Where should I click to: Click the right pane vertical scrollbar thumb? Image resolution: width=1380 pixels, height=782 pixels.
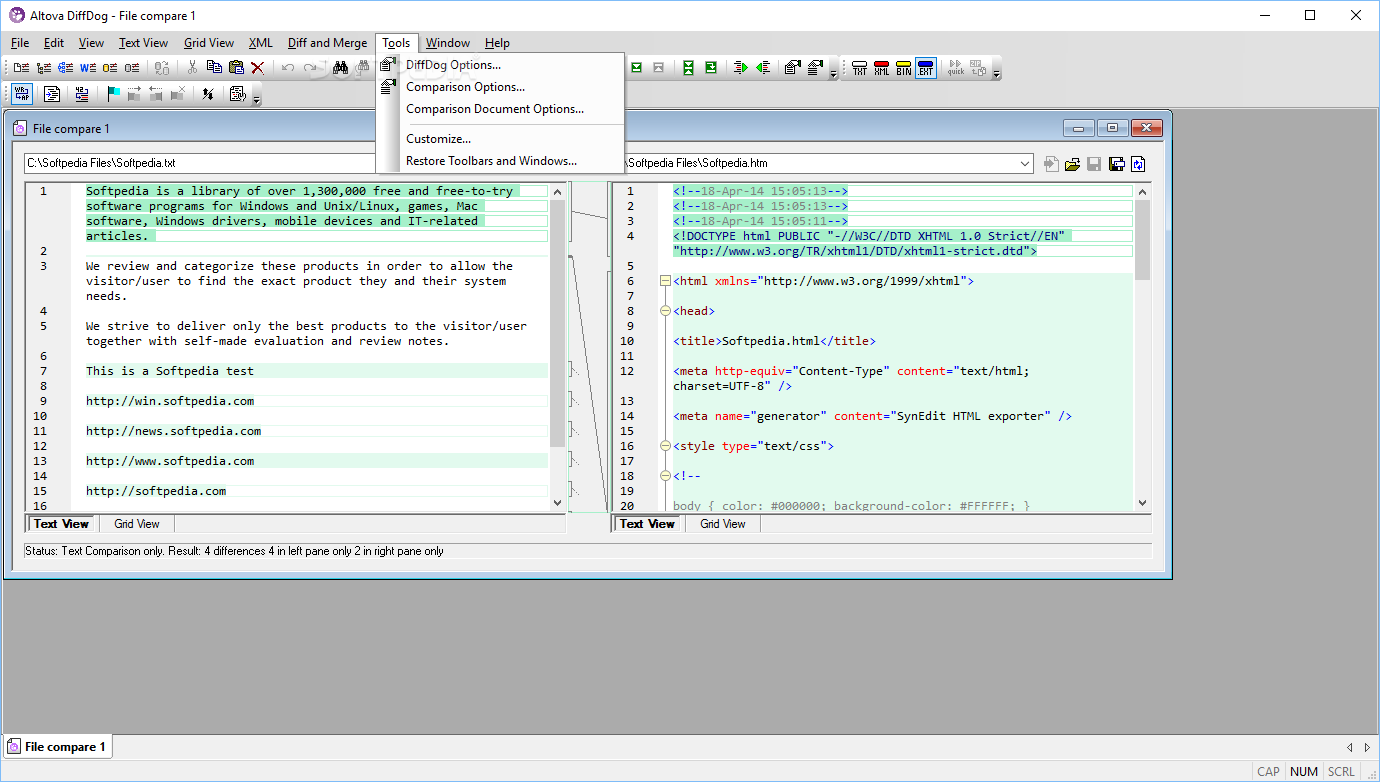pos(1143,240)
